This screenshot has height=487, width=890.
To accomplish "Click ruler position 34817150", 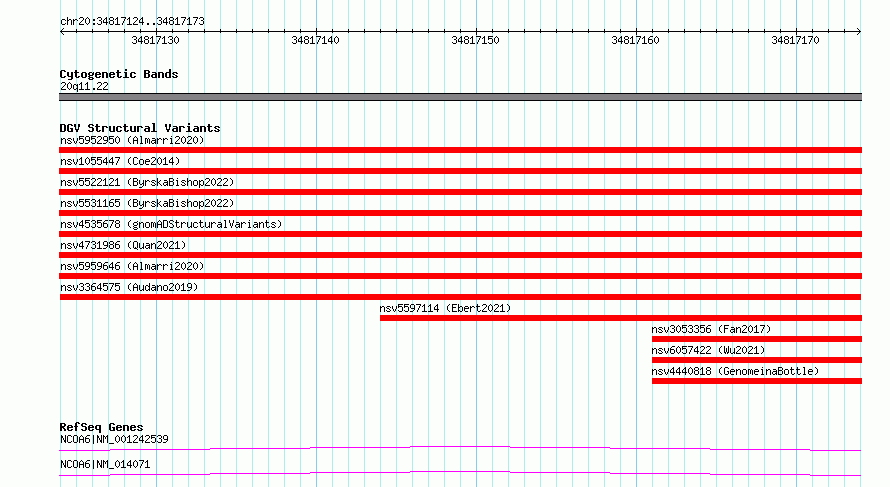I will [475, 40].
